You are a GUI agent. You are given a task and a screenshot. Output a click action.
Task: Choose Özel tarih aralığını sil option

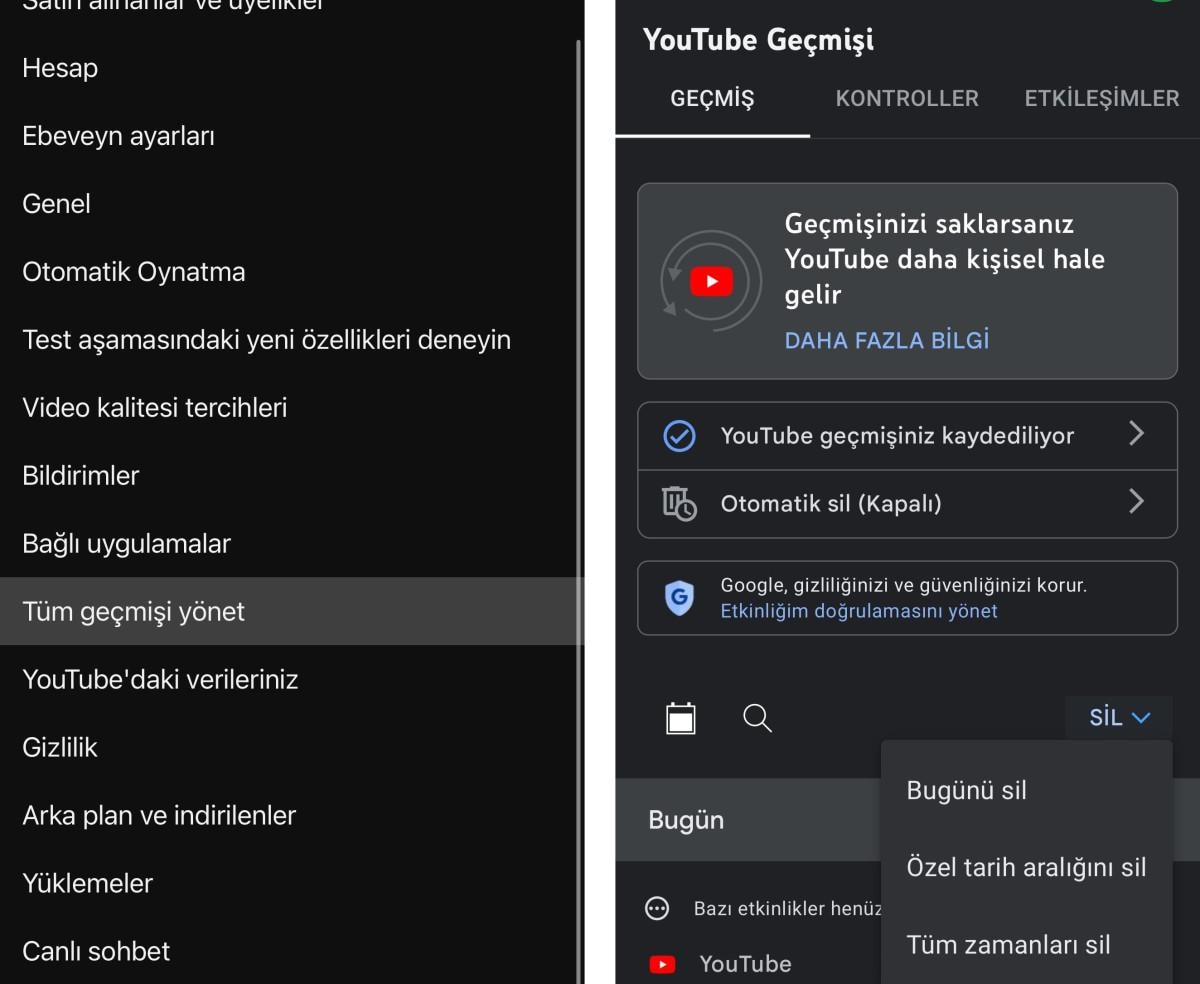click(1026, 867)
